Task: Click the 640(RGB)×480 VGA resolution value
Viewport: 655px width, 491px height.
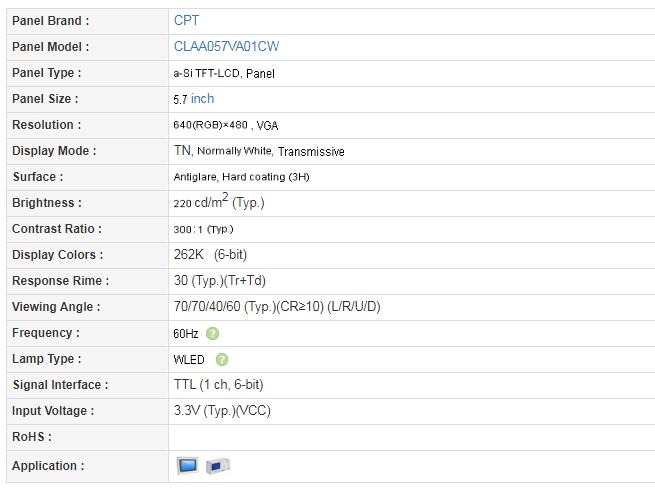Action: point(226,125)
